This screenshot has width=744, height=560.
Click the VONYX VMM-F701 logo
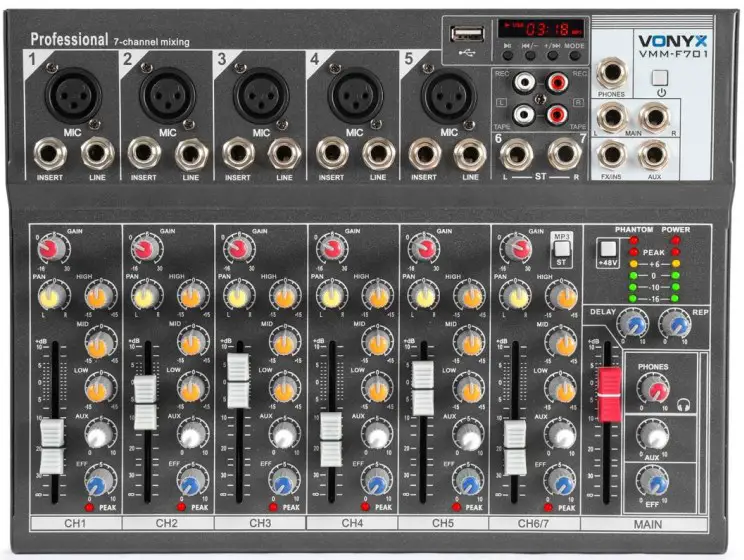(x=673, y=46)
